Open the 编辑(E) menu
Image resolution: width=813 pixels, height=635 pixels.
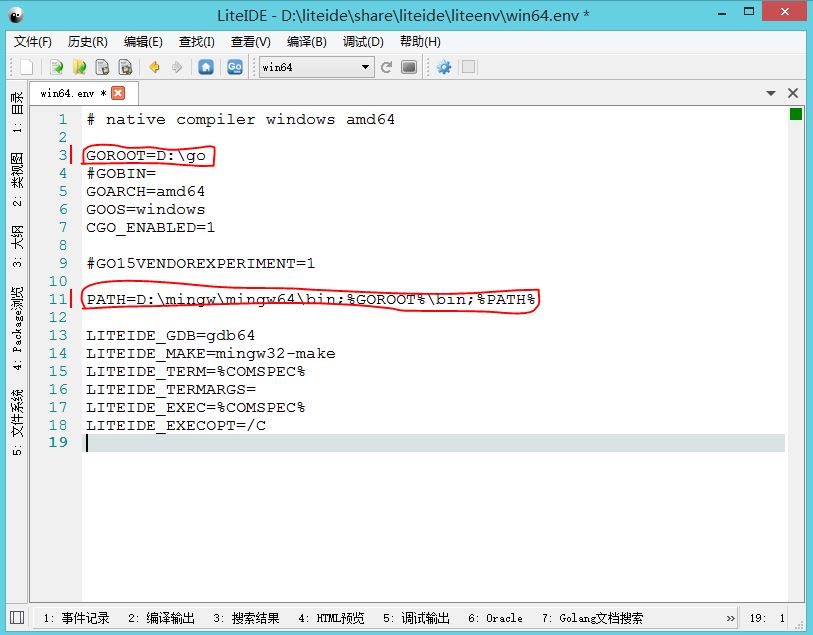[143, 41]
